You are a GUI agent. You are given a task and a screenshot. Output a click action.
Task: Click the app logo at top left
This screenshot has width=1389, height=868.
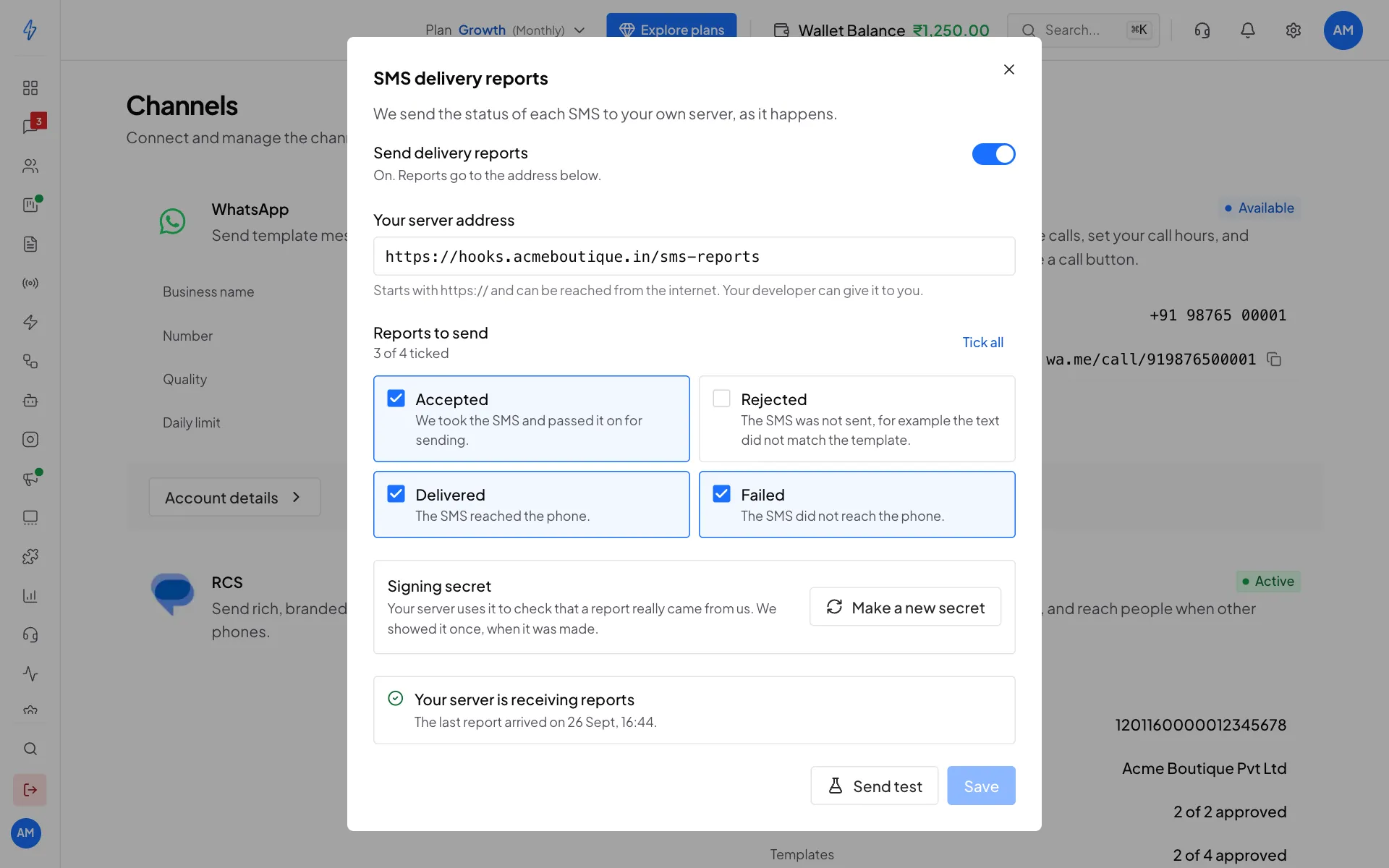coord(30,30)
